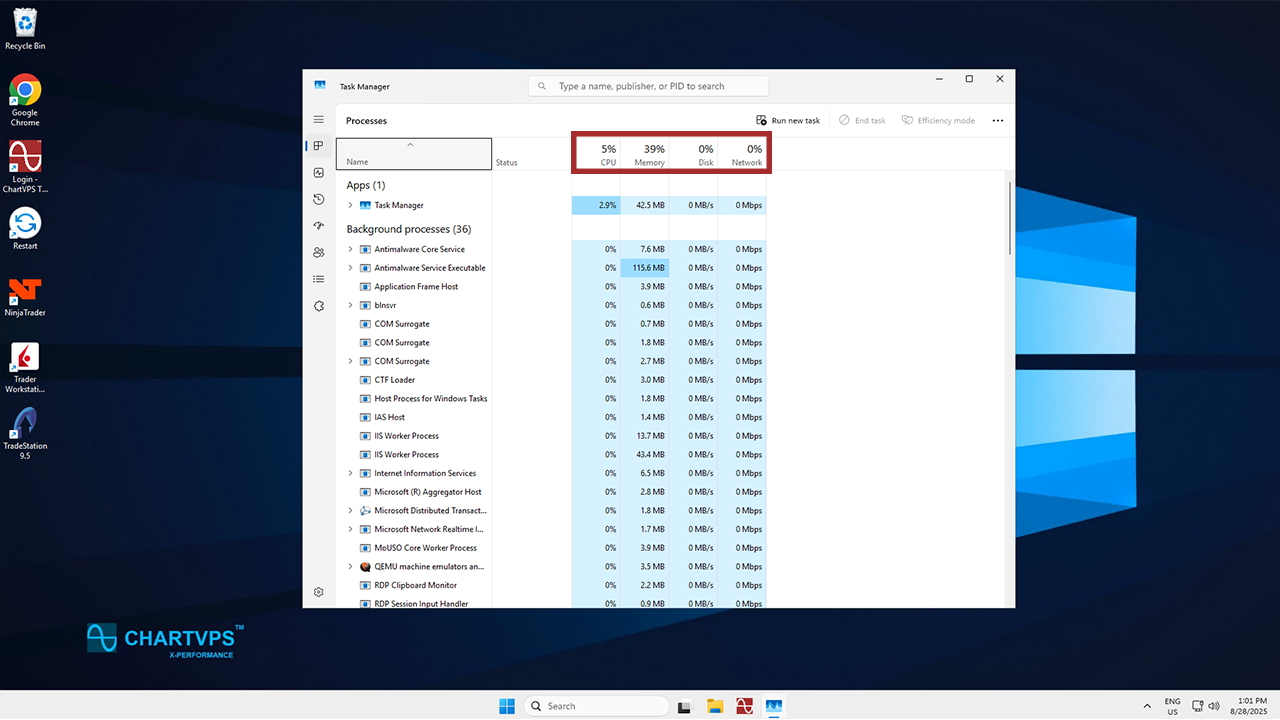Open the App history sidebar icon

click(x=319, y=199)
